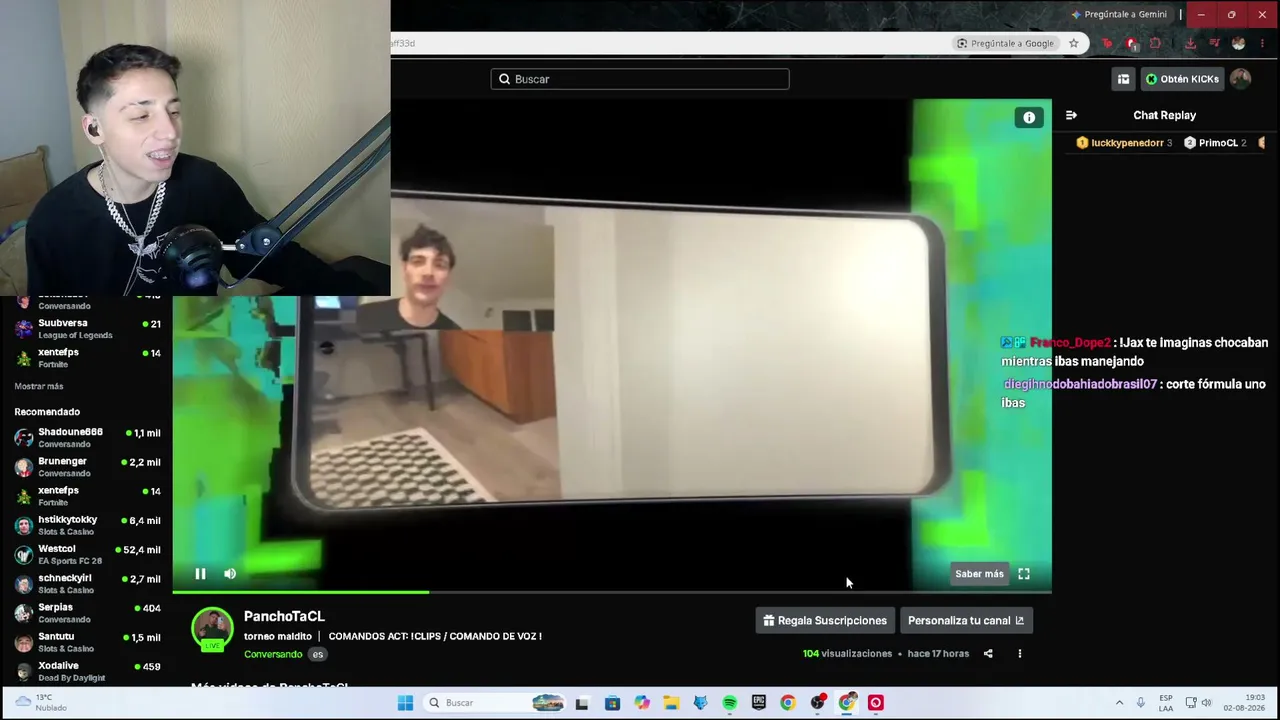
Task: Open Chrome three-dot menu
Action: click(x=1263, y=43)
